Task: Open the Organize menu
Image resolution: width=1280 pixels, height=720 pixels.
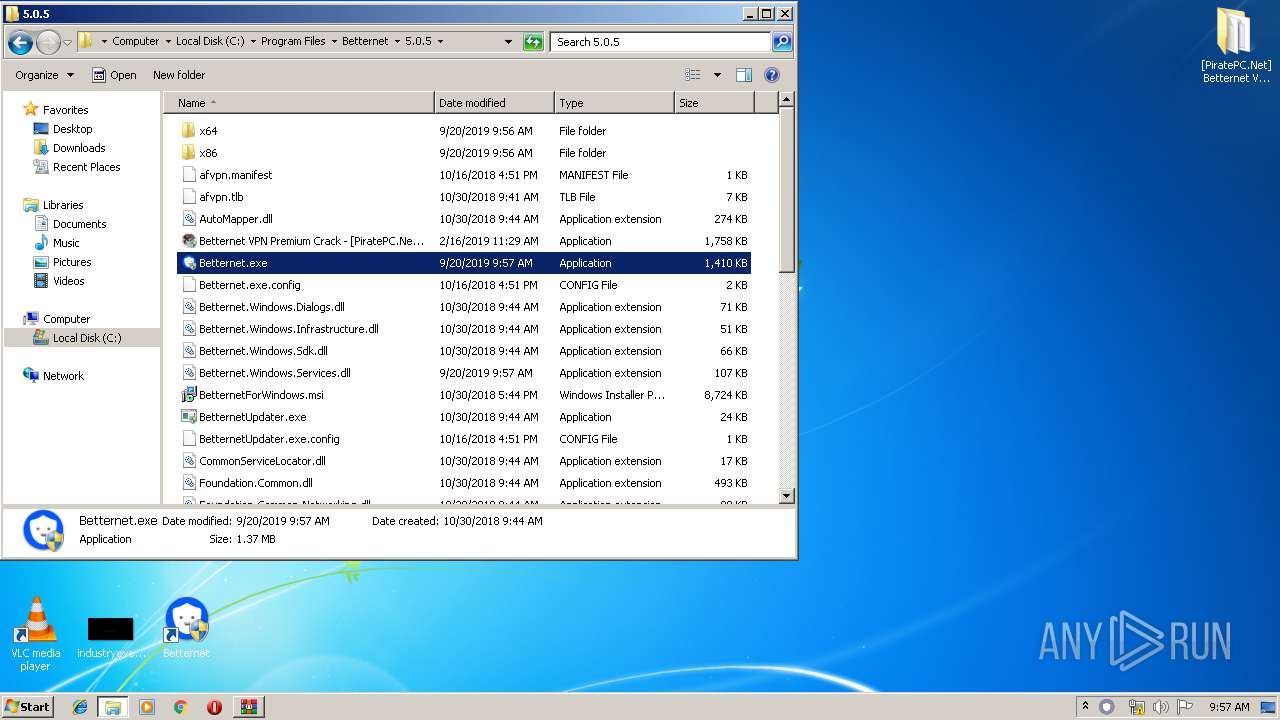Action: [x=44, y=75]
